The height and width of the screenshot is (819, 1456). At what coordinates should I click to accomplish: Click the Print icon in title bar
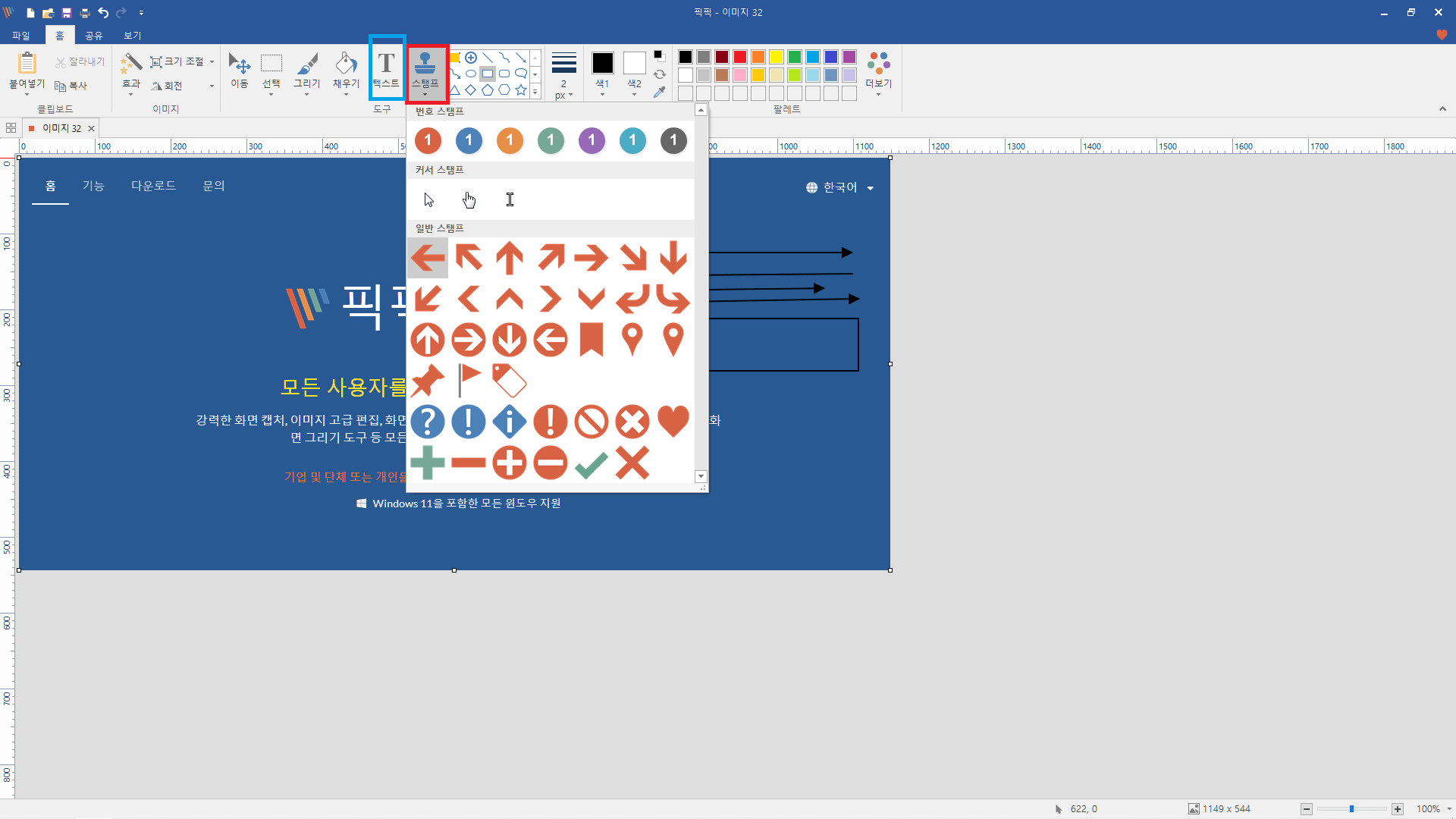(85, 13)
